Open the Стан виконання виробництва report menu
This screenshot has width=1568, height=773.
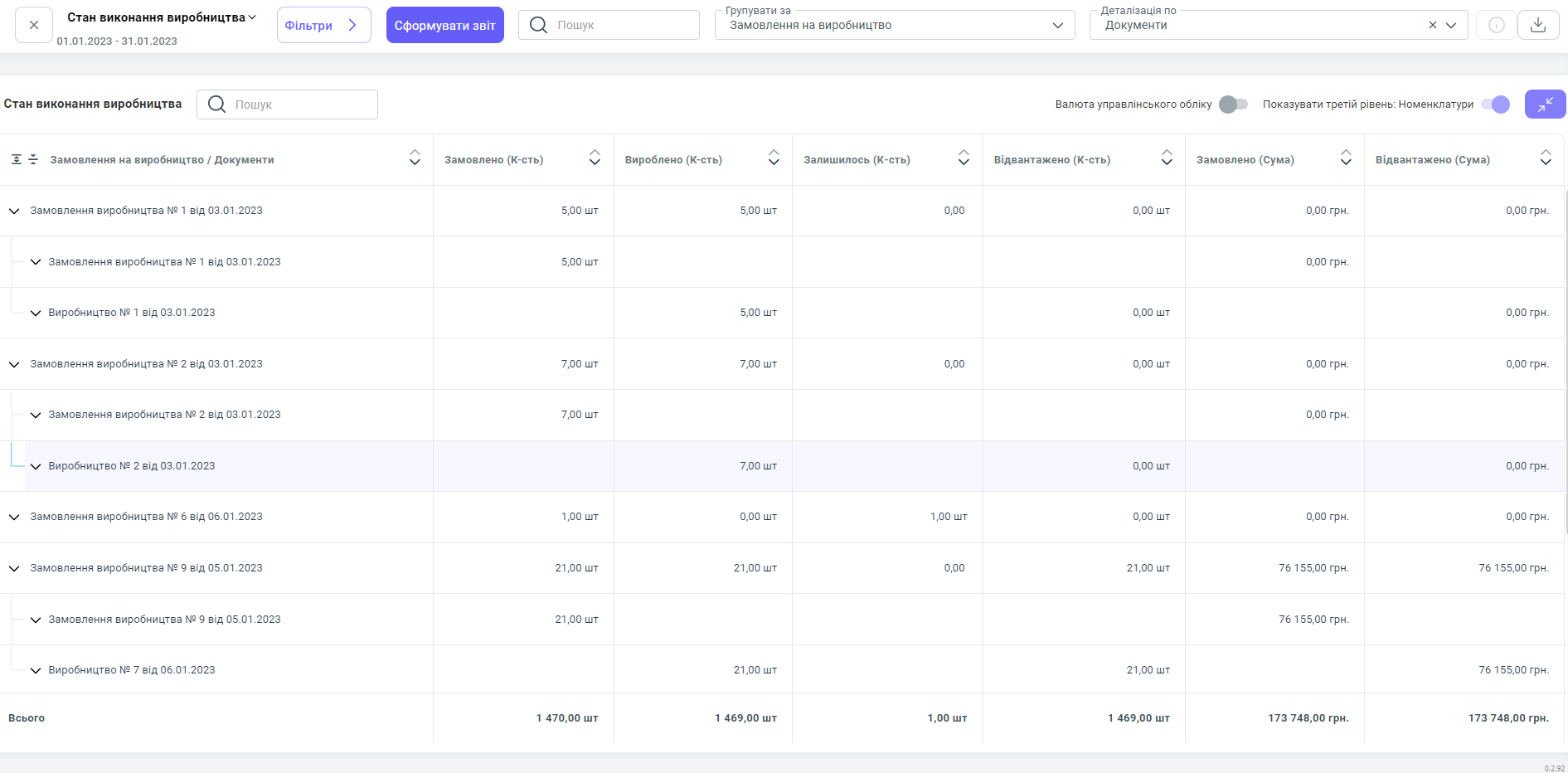tap(162, 17)
